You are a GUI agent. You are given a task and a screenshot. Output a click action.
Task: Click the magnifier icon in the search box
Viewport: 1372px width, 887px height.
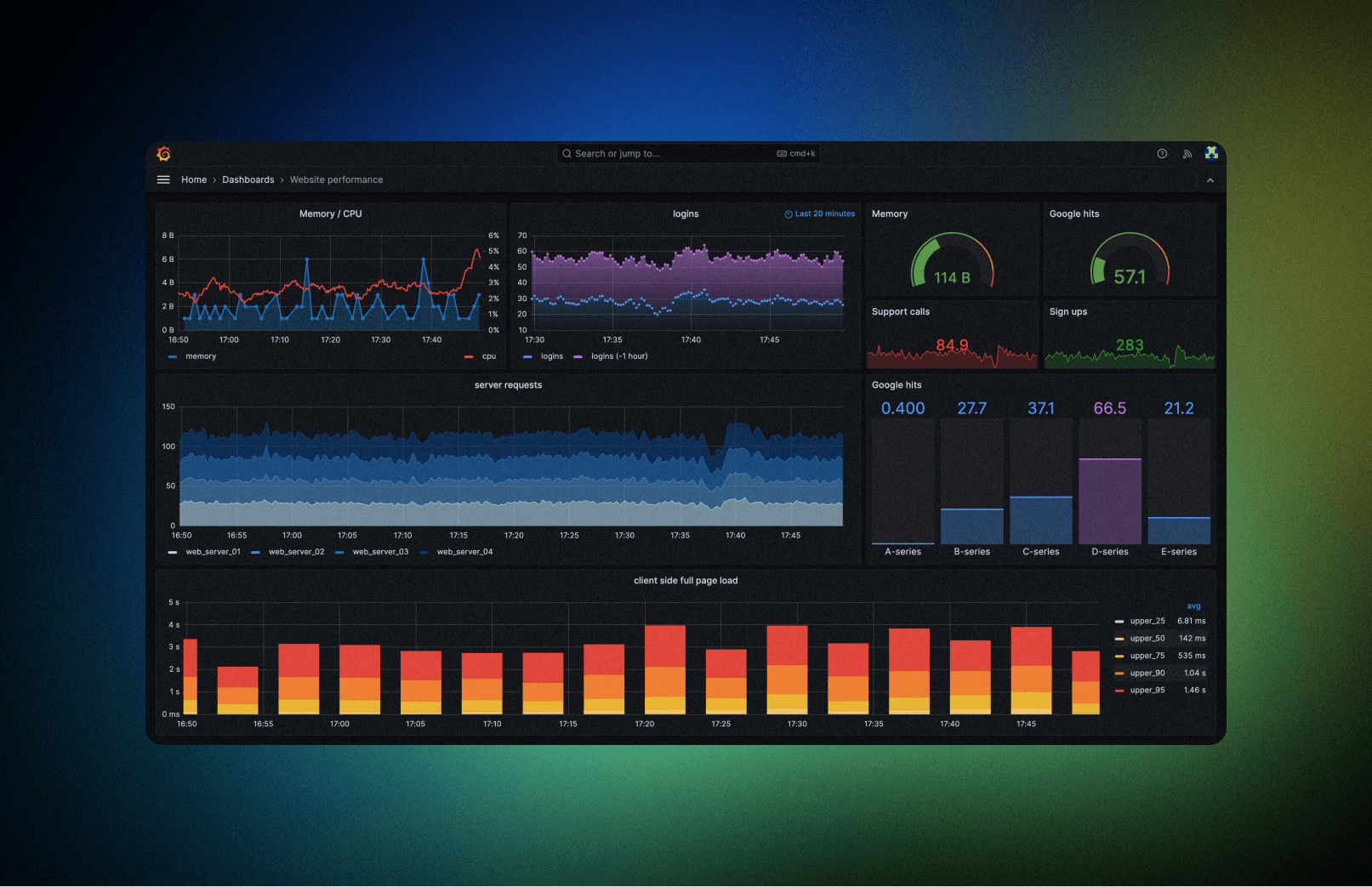pyautogui.click(x=566, y=154)
